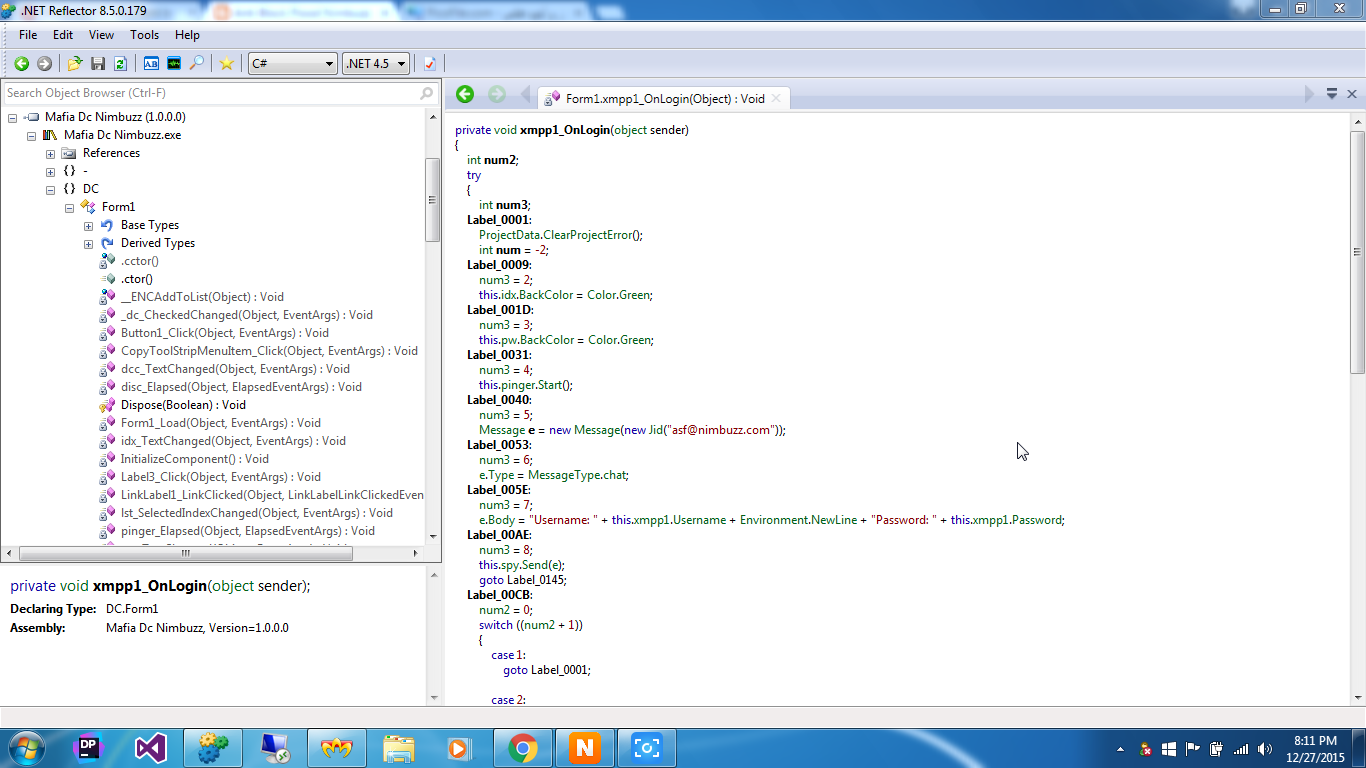The height and width of the screenshot is (768, 1366).
Task: Open the Edit menu
Action: (x=63, y=35)
